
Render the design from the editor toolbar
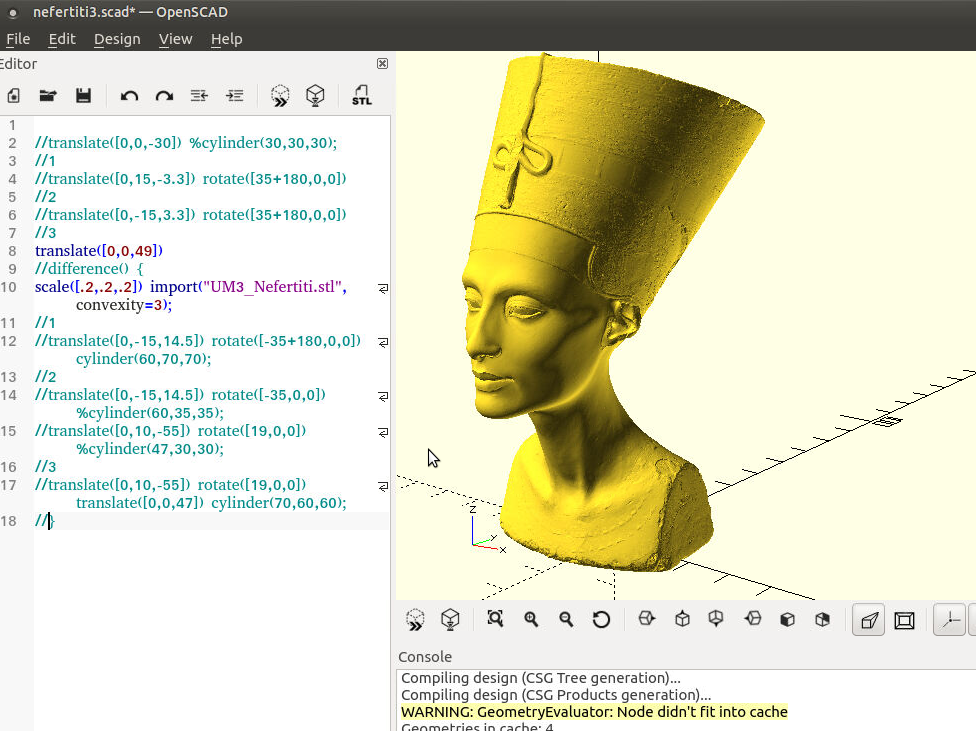tap(316, 95)
